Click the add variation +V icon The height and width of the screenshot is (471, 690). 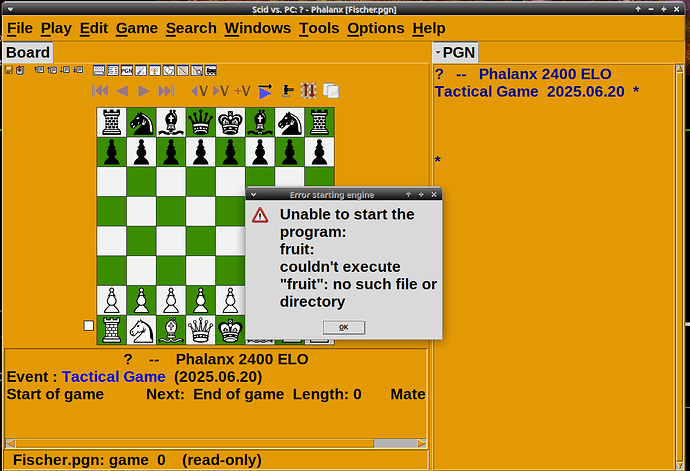click(242, 91)
